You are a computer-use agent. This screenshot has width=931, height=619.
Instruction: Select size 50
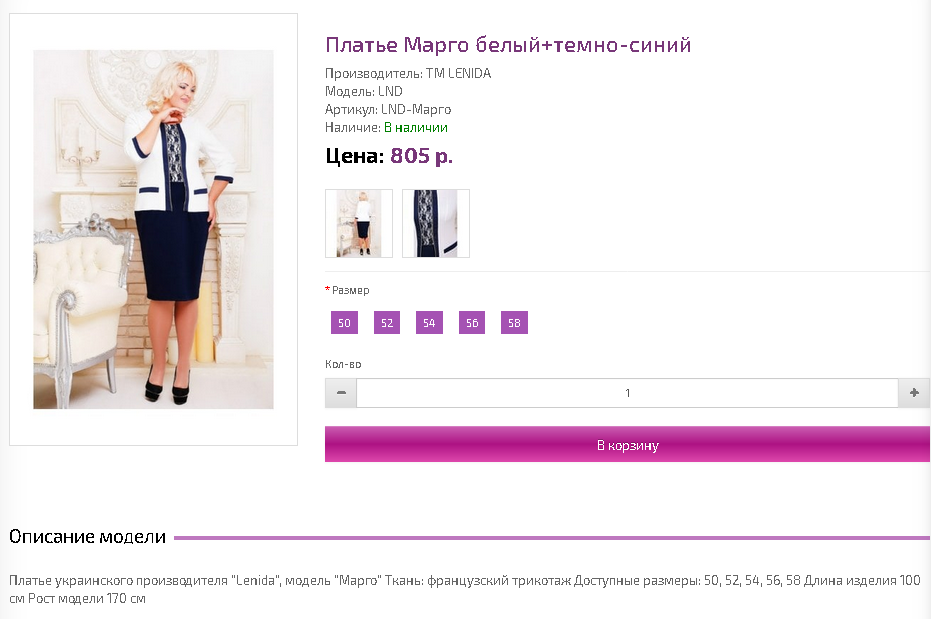click(344, 323)
